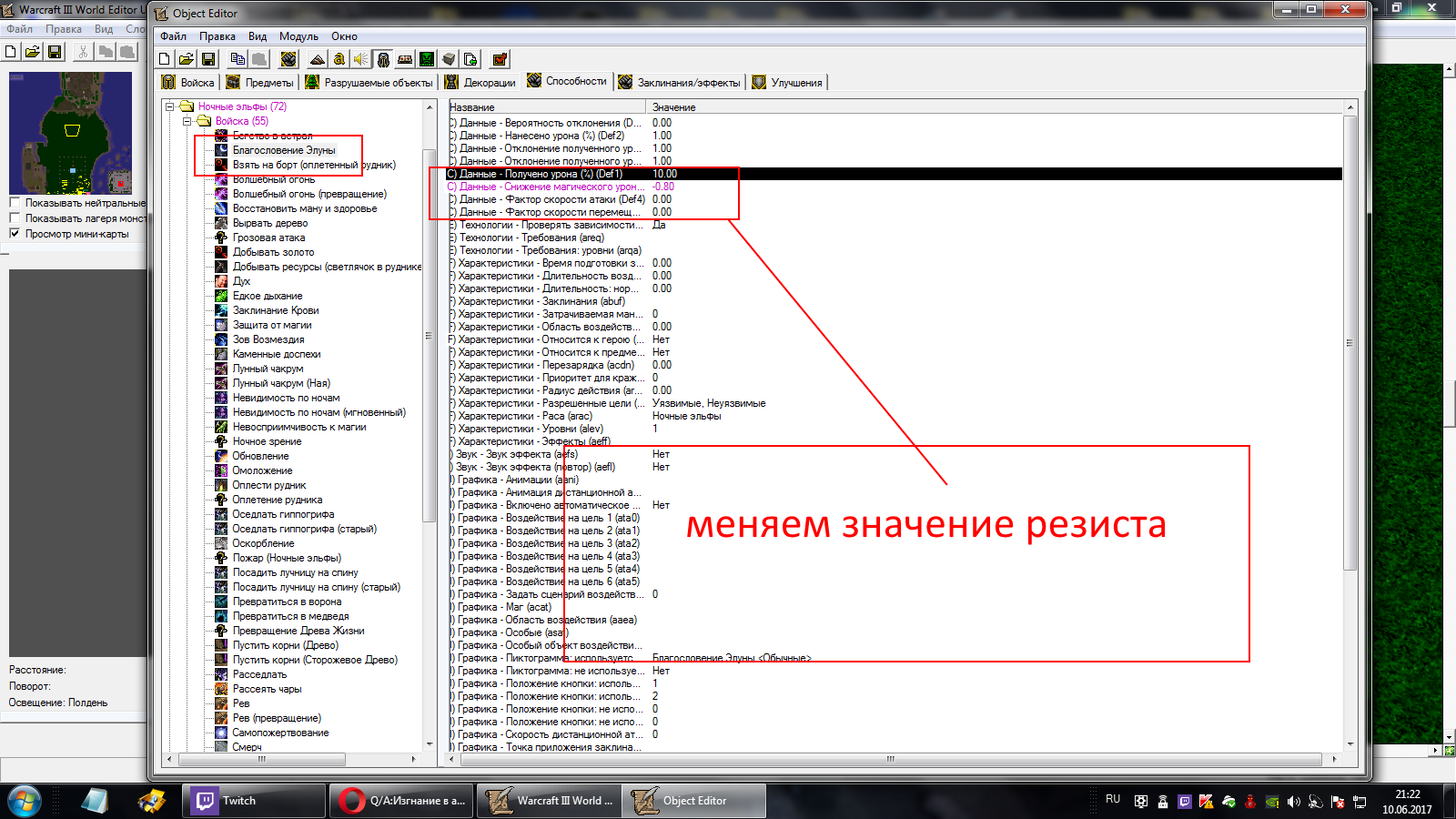The image size is (1456, 819).
Task: Click the ability tree's vertical scrollbar thumb
Action: pyautogui.click(x=430, y=335)
